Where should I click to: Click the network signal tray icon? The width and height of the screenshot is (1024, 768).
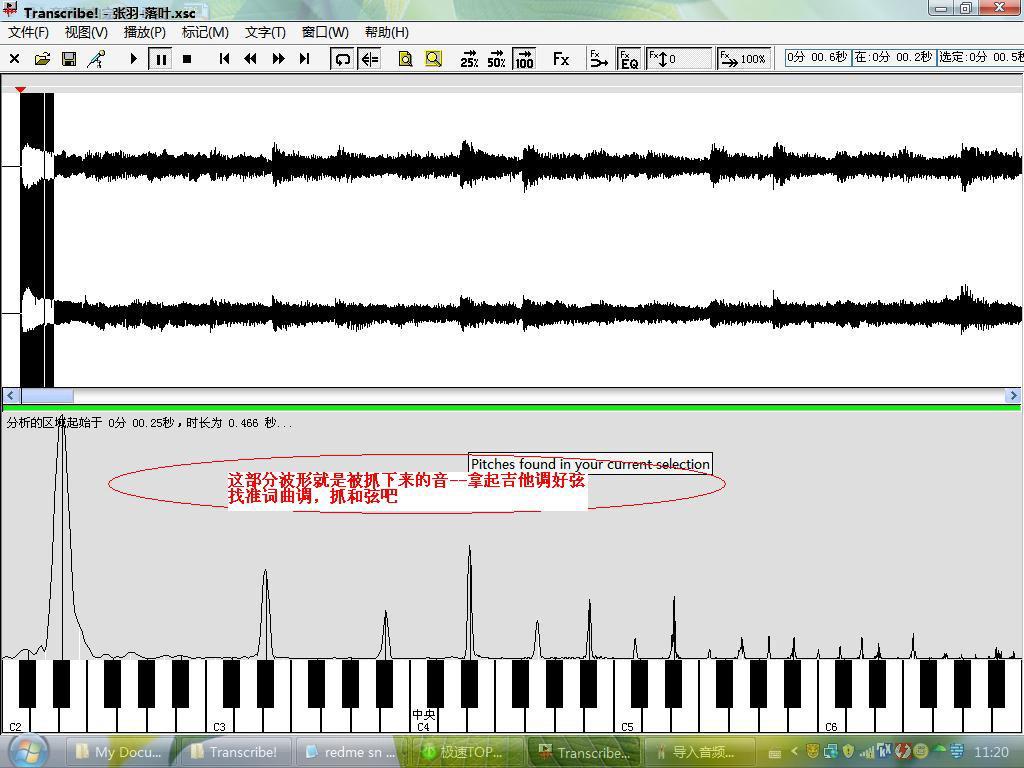tap(867, 752)
